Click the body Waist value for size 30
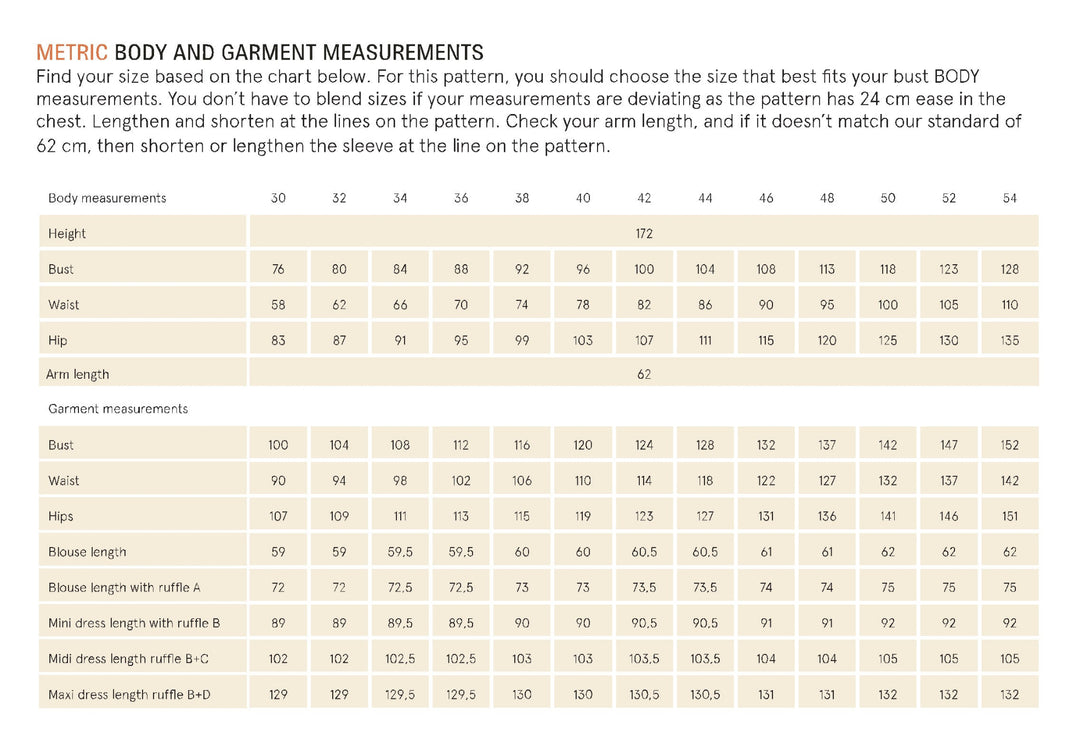 click(x=278, y=305)
